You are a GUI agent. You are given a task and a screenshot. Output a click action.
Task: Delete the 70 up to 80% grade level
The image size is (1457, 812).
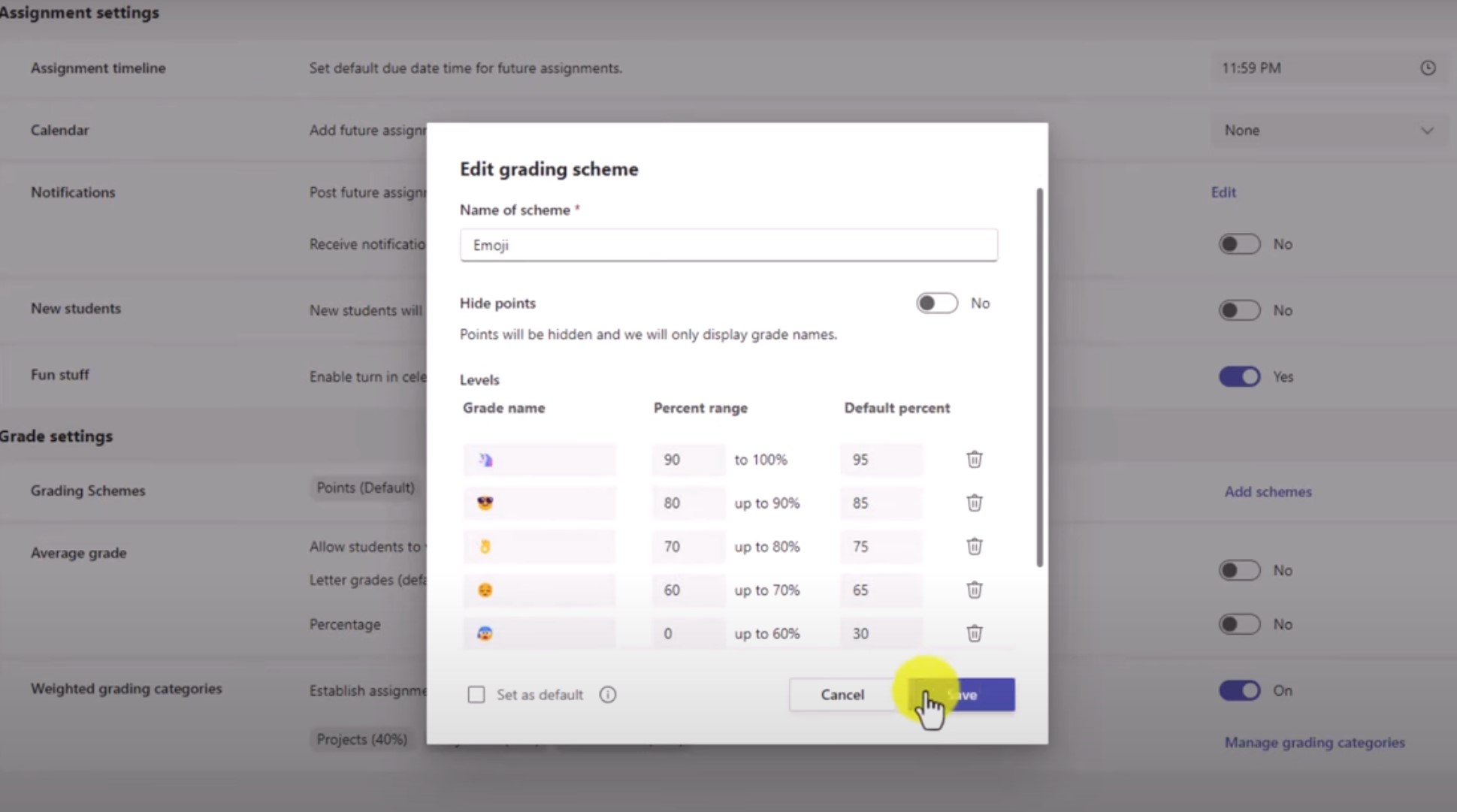[x=974, y=546]
